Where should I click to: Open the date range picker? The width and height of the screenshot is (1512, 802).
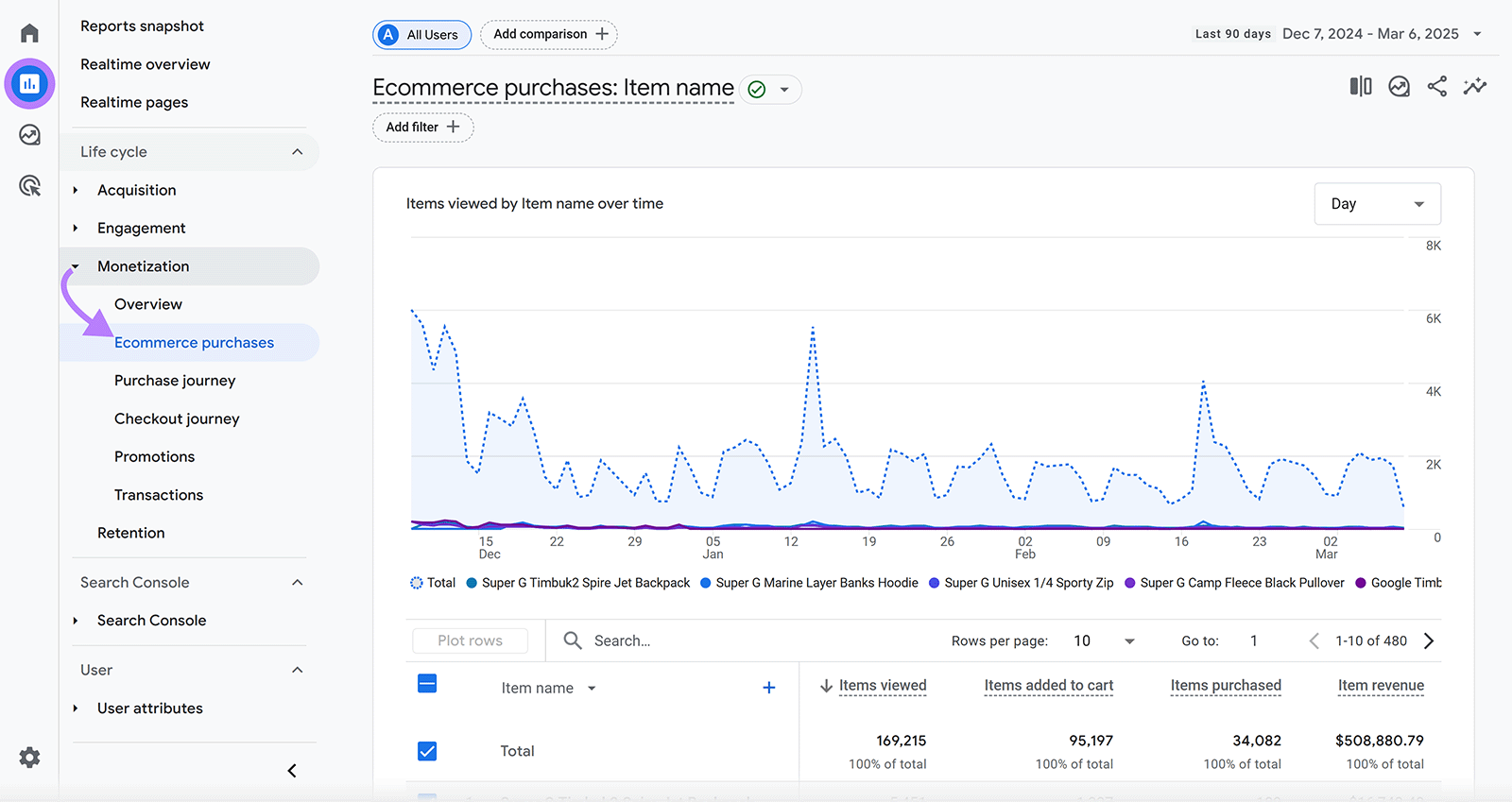1369,34
